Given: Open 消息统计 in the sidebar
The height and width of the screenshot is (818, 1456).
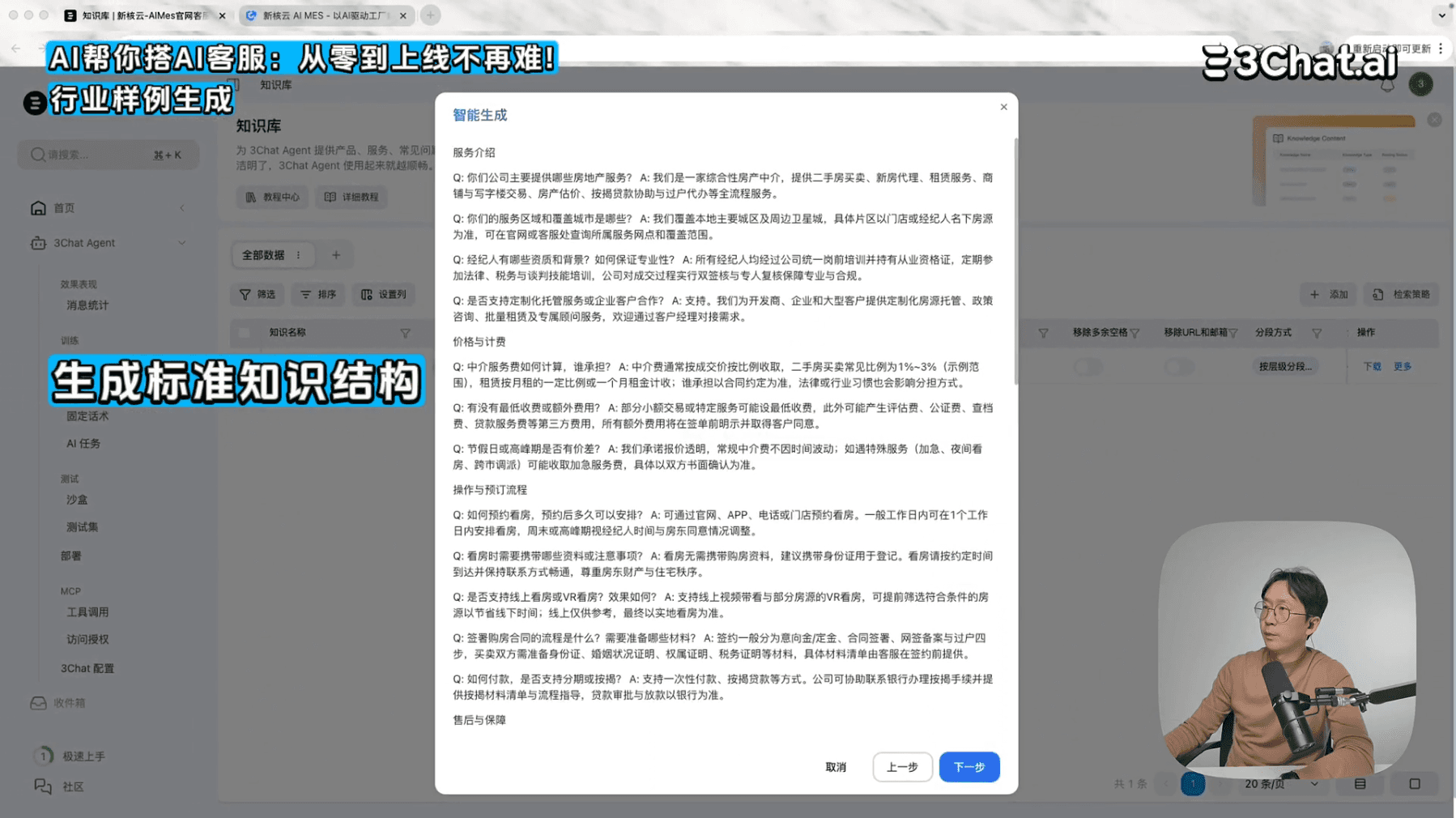Looking at the screenshot, I should click(87, 305).
